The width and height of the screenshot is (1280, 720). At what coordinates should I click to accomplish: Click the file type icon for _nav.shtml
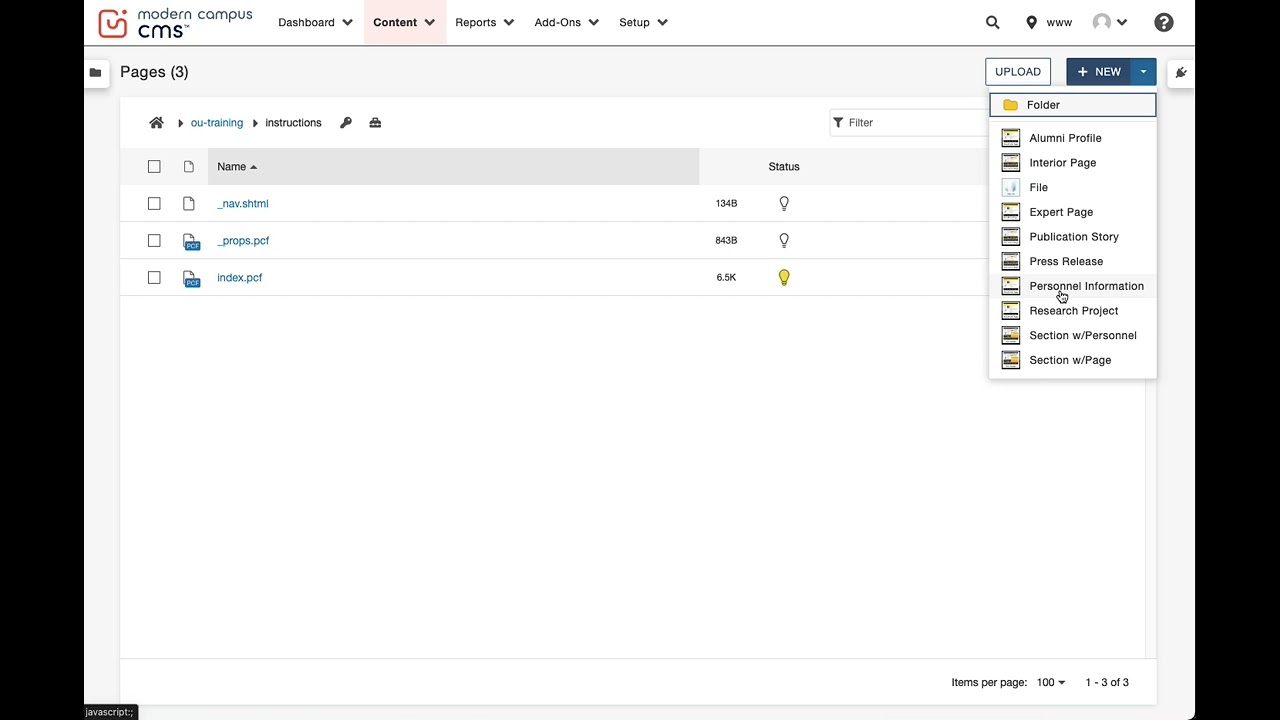(x=189, y=203)
